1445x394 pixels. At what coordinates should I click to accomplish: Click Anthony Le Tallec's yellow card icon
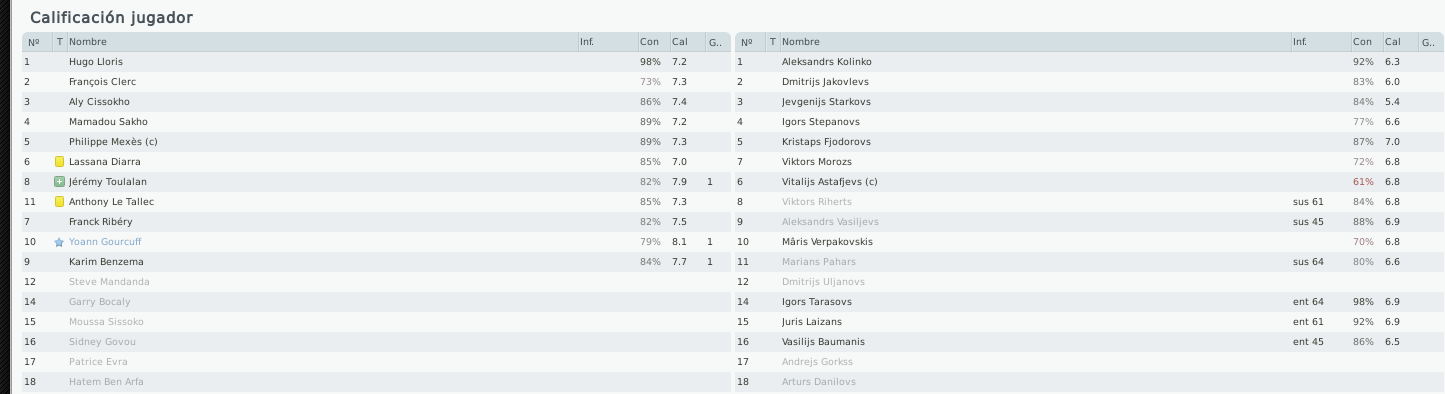tap(60, 201)
